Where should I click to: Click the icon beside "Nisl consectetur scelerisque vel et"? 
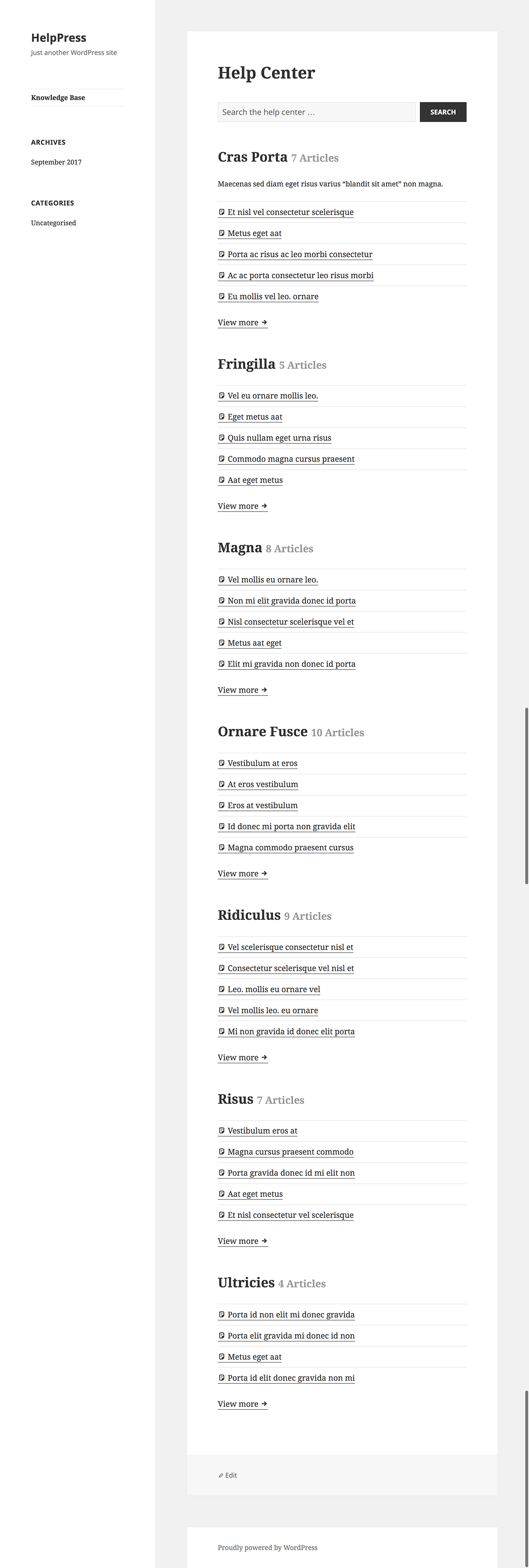[x=222, y=621]
